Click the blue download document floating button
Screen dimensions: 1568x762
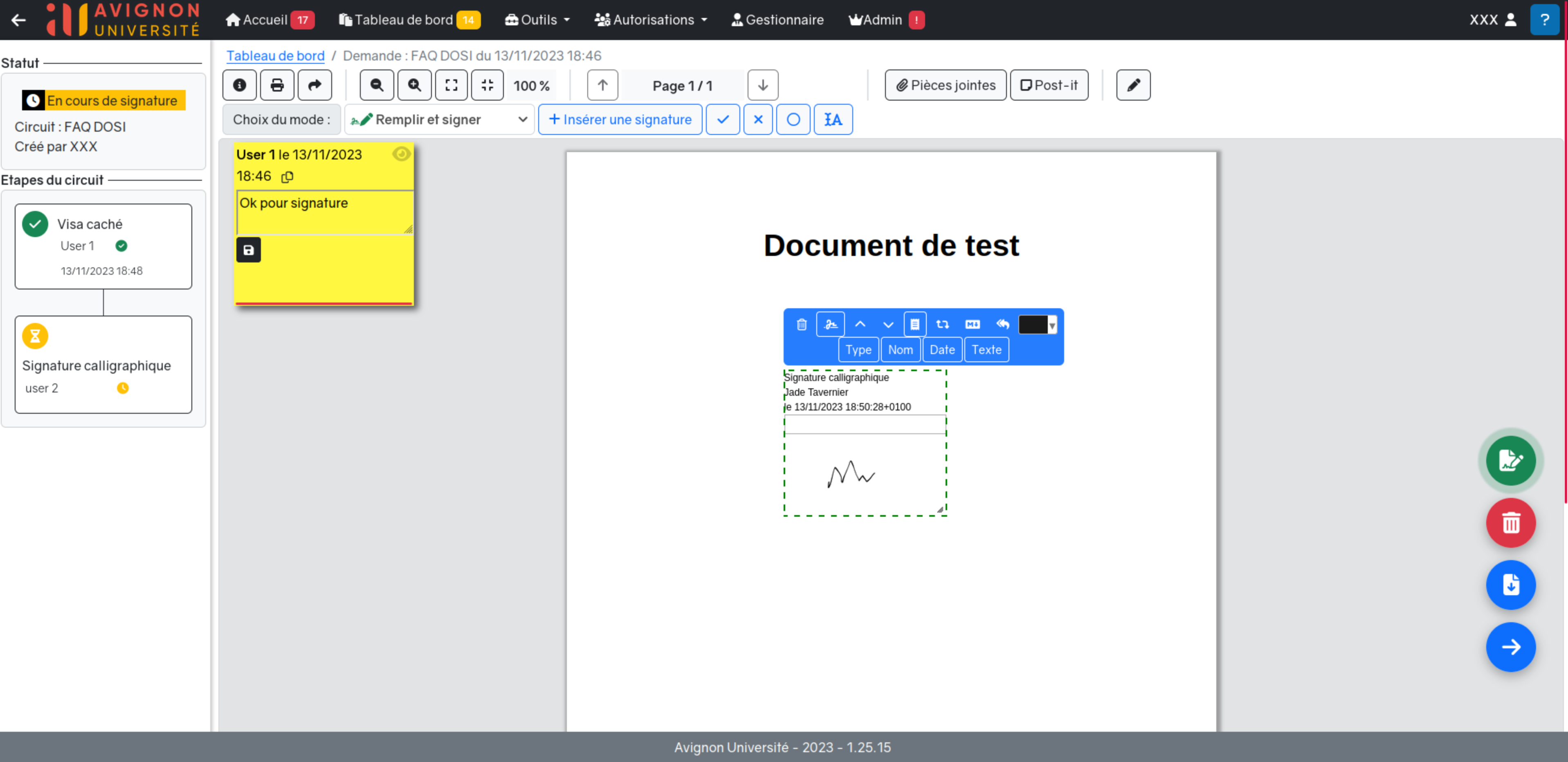pyautogui.click(x=1510, y=585)
